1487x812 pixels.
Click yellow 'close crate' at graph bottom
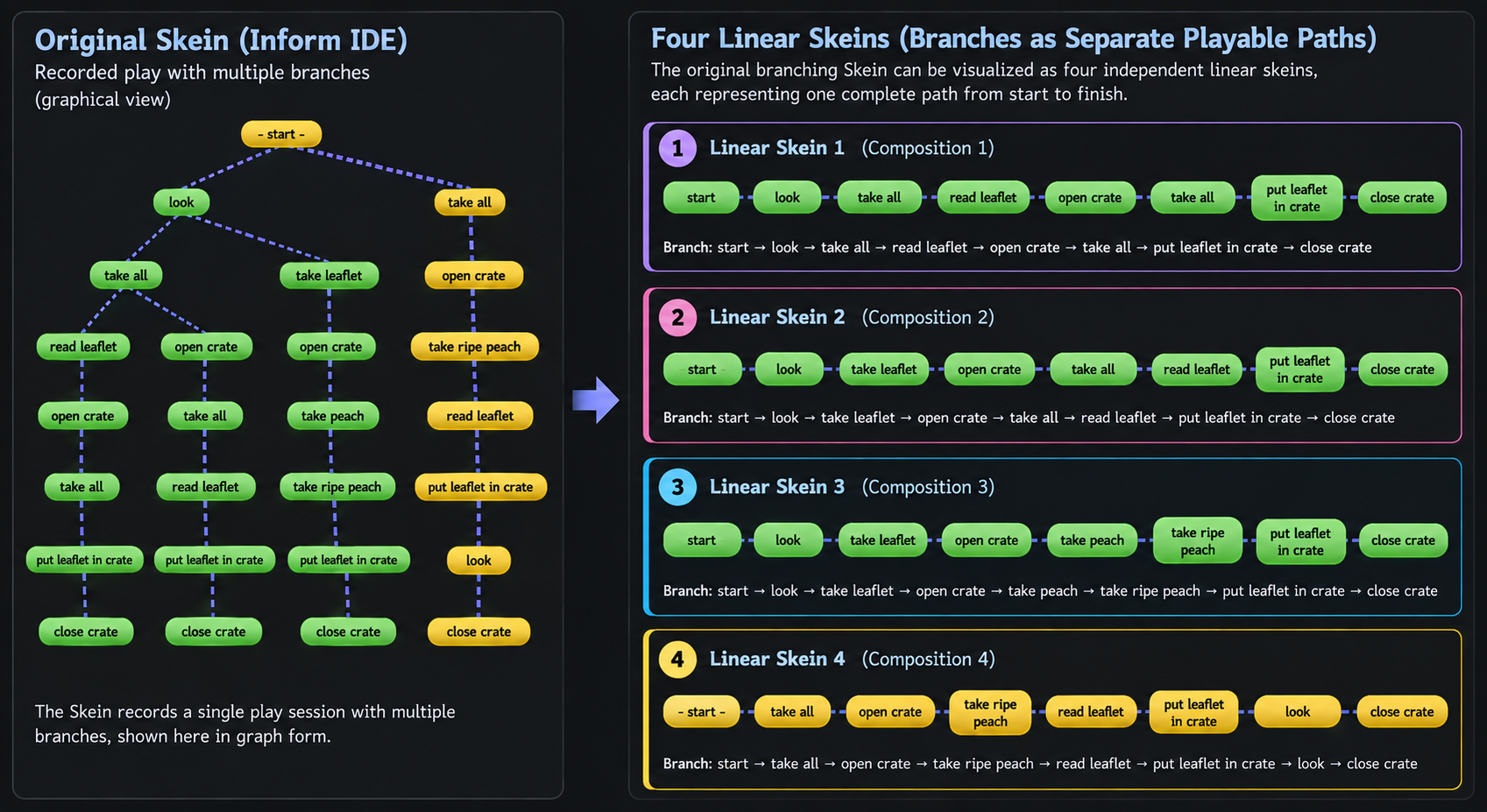click(x=478, y=632)
